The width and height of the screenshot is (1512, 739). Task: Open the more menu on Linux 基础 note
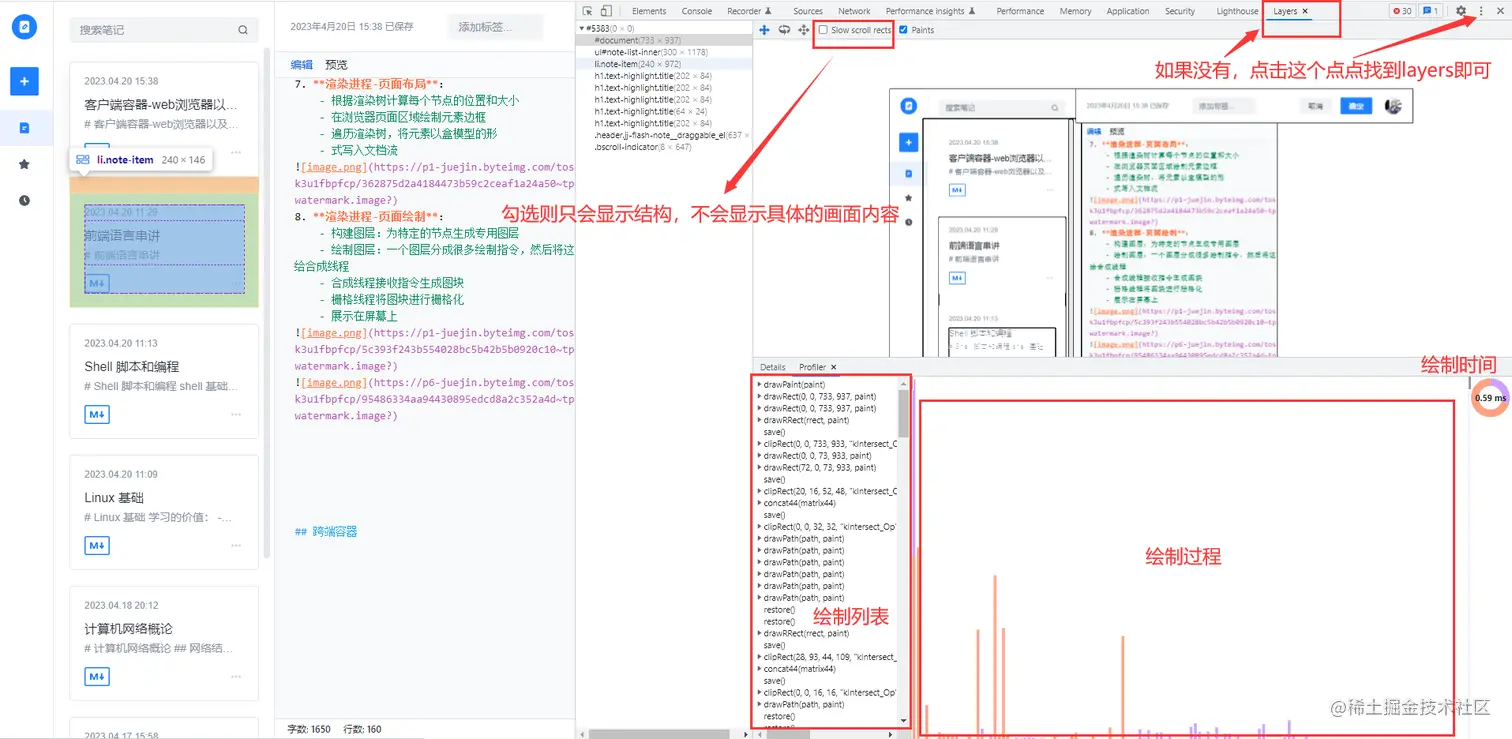tap(236, 546)
